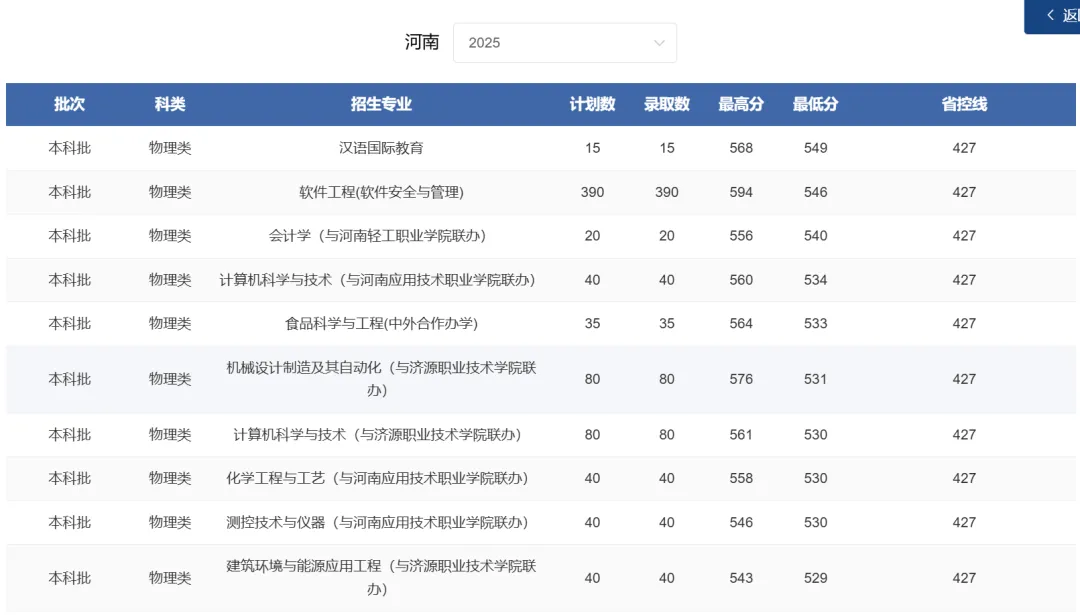Click highest score 543 for 建筑环境
This screenshot has height=615, width=1080.
(x=741, y=578)
